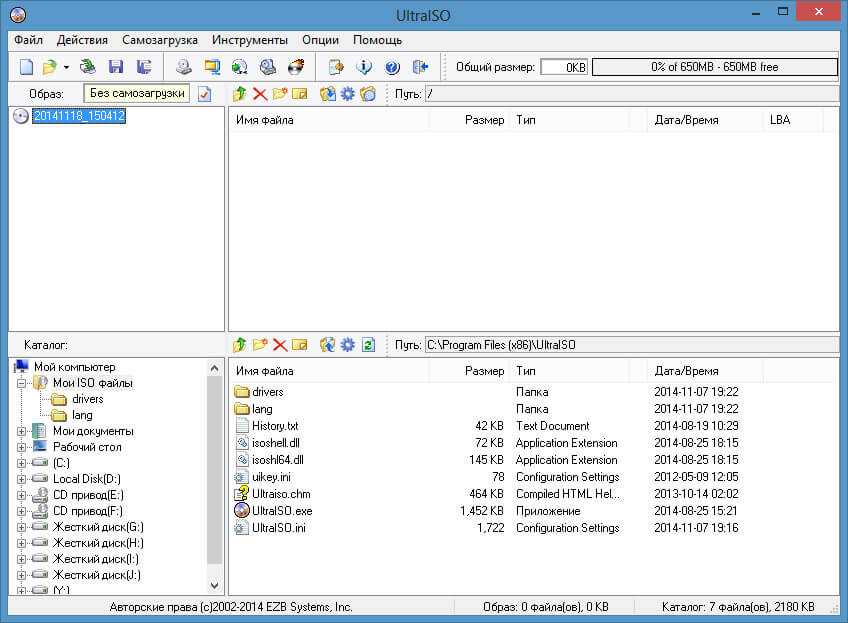848x623 pixels.
Task: Open the Инструменты menu
Action: [x=249, y=40]
